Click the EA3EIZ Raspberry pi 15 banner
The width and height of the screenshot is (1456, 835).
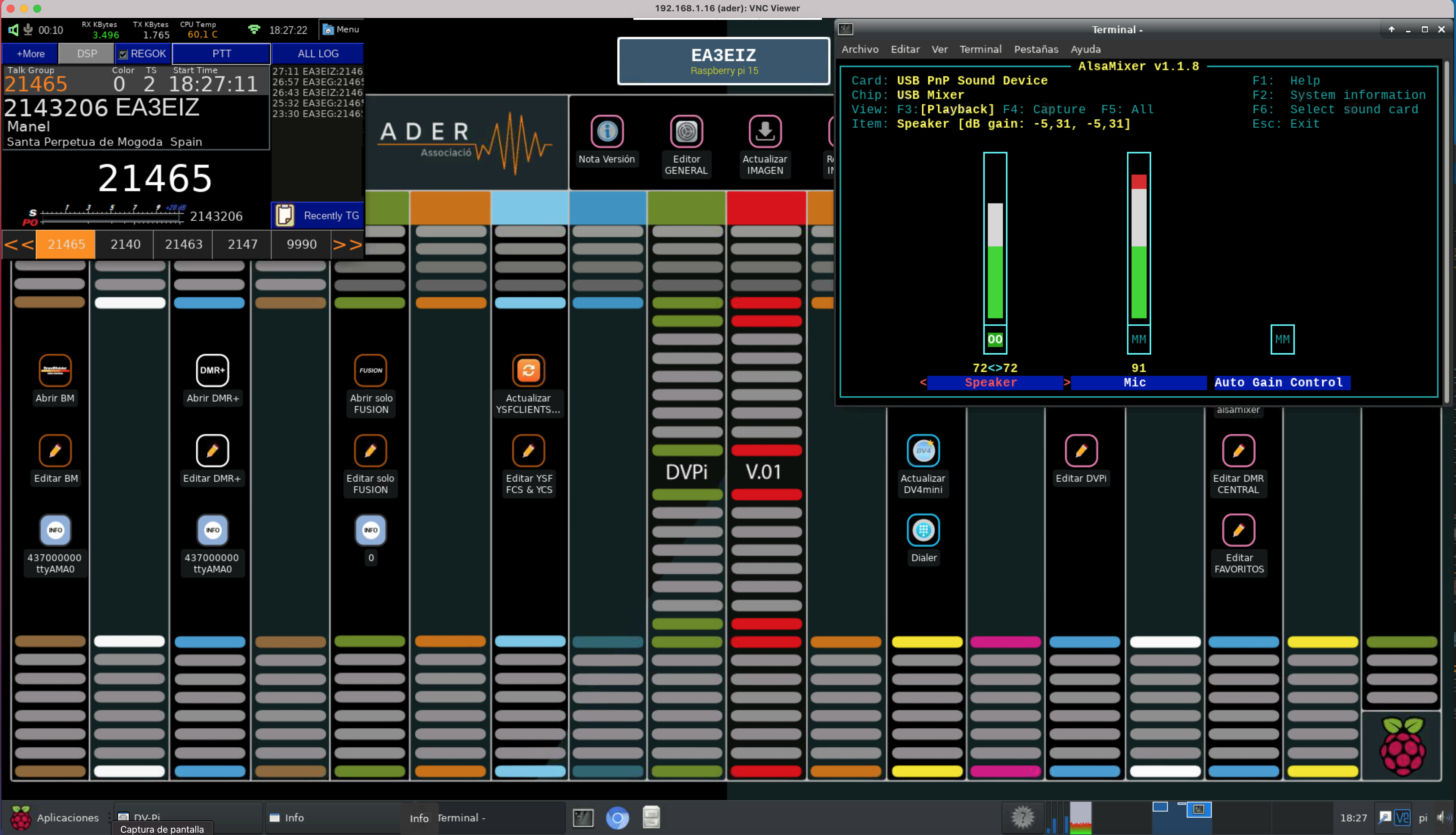(x=723, y=61)
